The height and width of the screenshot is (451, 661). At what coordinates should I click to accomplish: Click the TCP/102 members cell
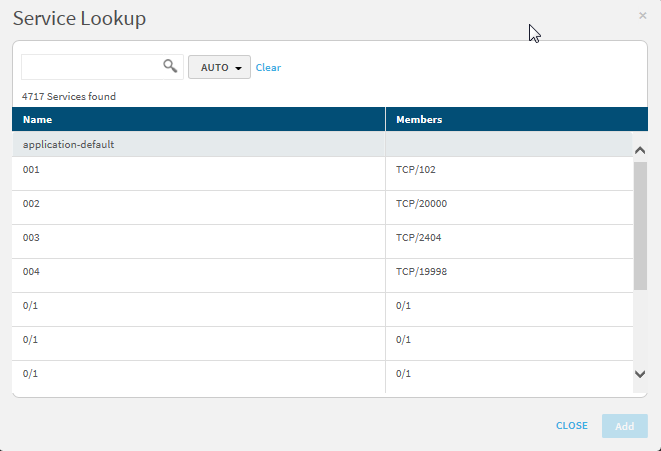coord(416,170)
